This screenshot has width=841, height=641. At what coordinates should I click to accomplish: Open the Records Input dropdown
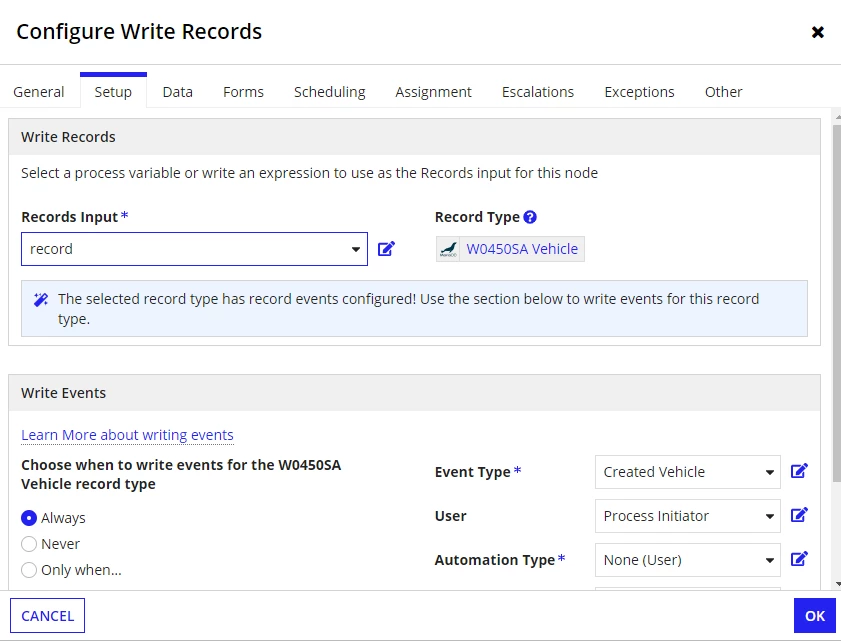click(x=194, y=249)
